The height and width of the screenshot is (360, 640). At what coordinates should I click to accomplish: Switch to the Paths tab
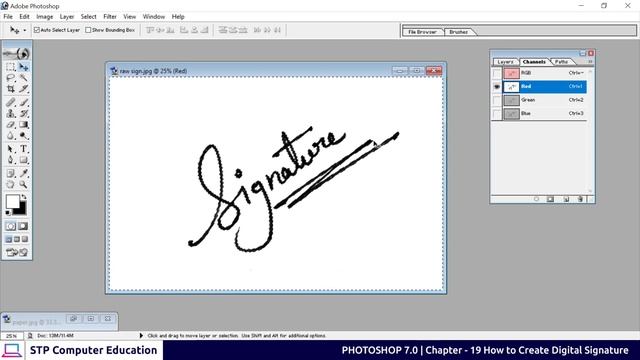tap(562, 62)
